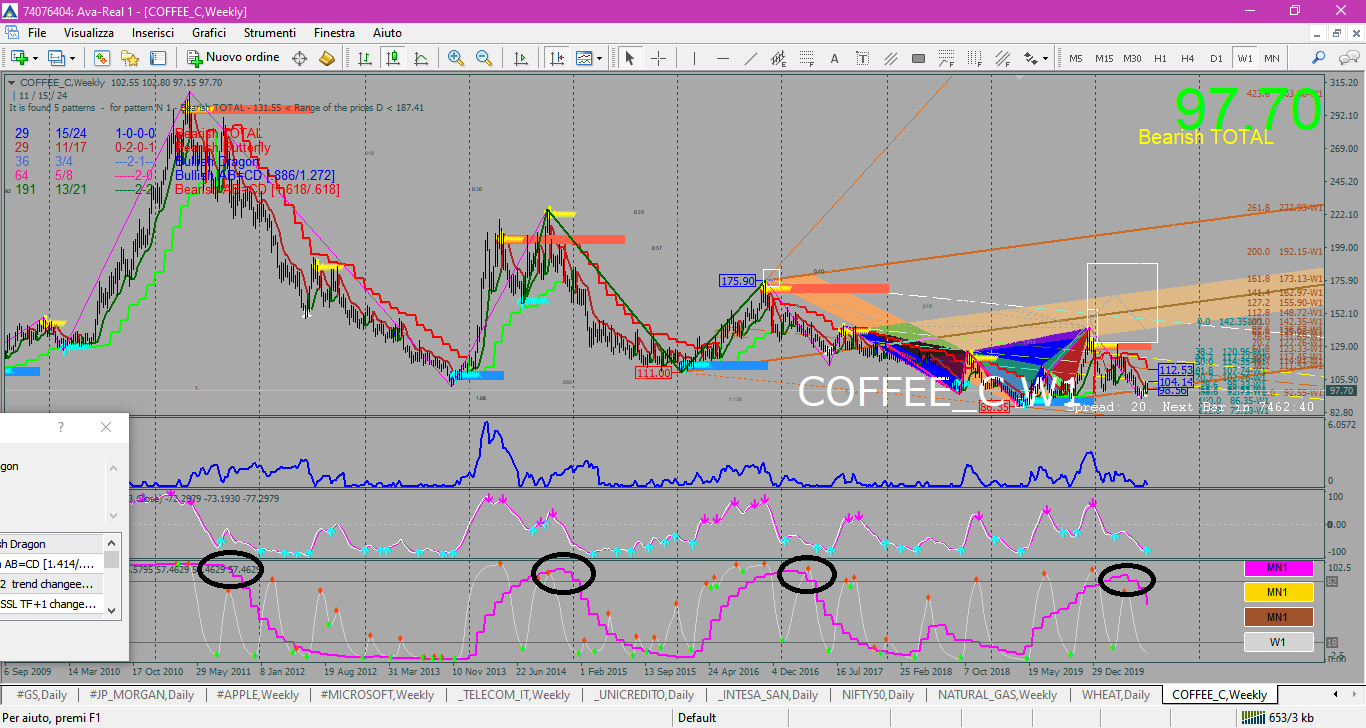The height and width of the screenshot is (728, 1366).
Task: Switch to the NATURAL_GAS,Weekly chart tab
Action: pos(997,694)
